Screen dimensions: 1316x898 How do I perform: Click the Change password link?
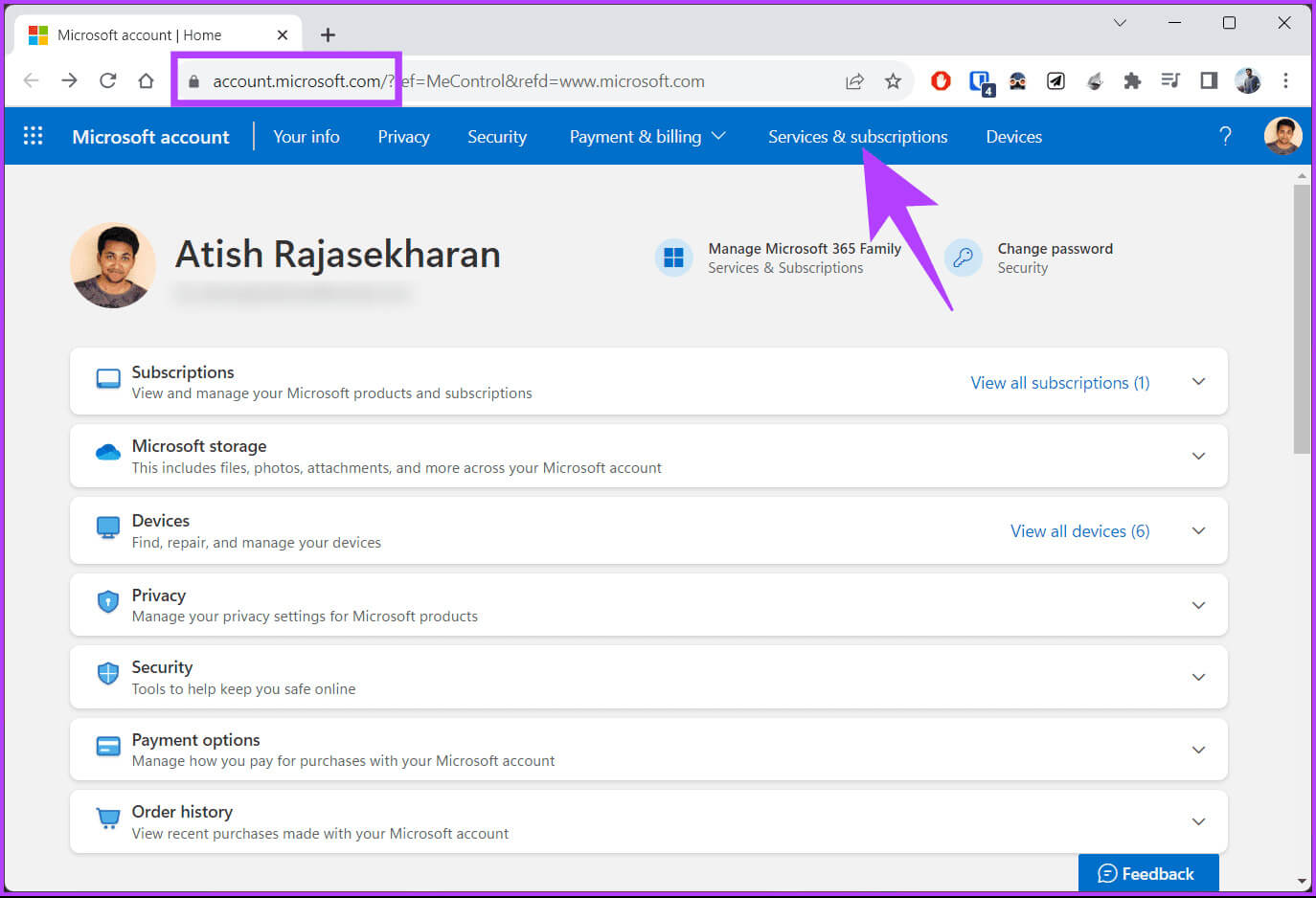point(1055,248)
